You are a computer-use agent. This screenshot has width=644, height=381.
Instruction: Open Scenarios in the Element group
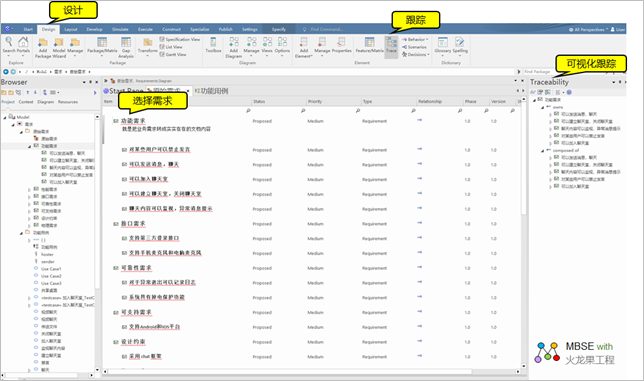point(414,47)
